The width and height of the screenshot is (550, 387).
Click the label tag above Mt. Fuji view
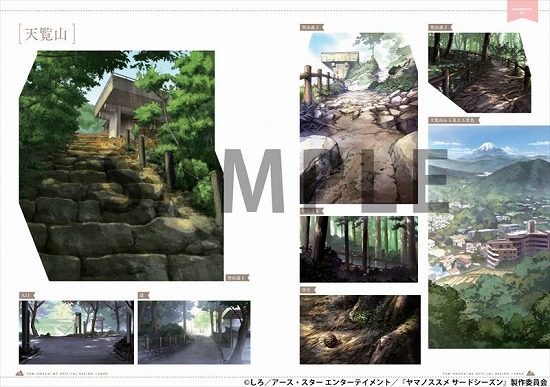(454, 120)
